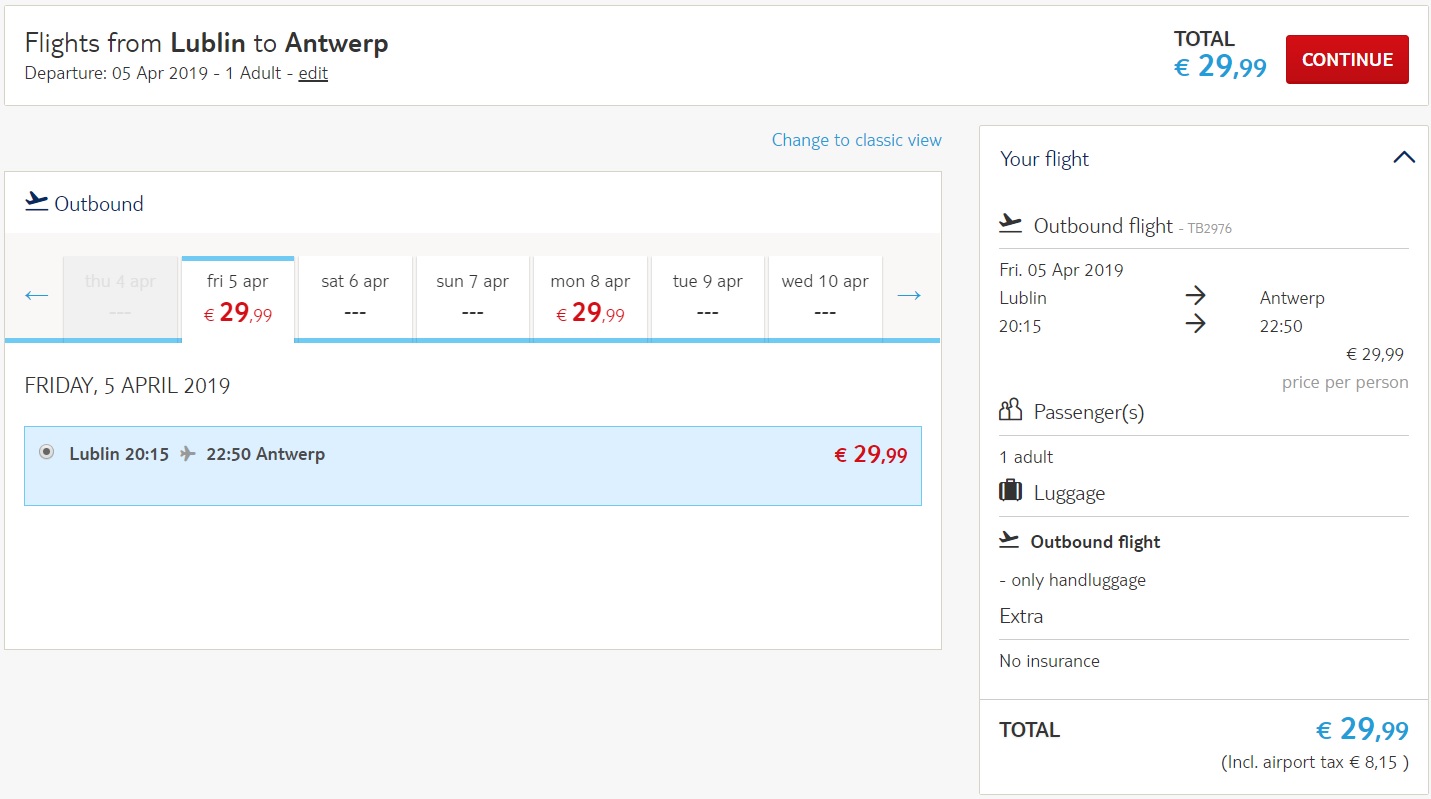Click the edit link next to 1 Adult
Screen dimensions: 1431x799
pos(313,73)
